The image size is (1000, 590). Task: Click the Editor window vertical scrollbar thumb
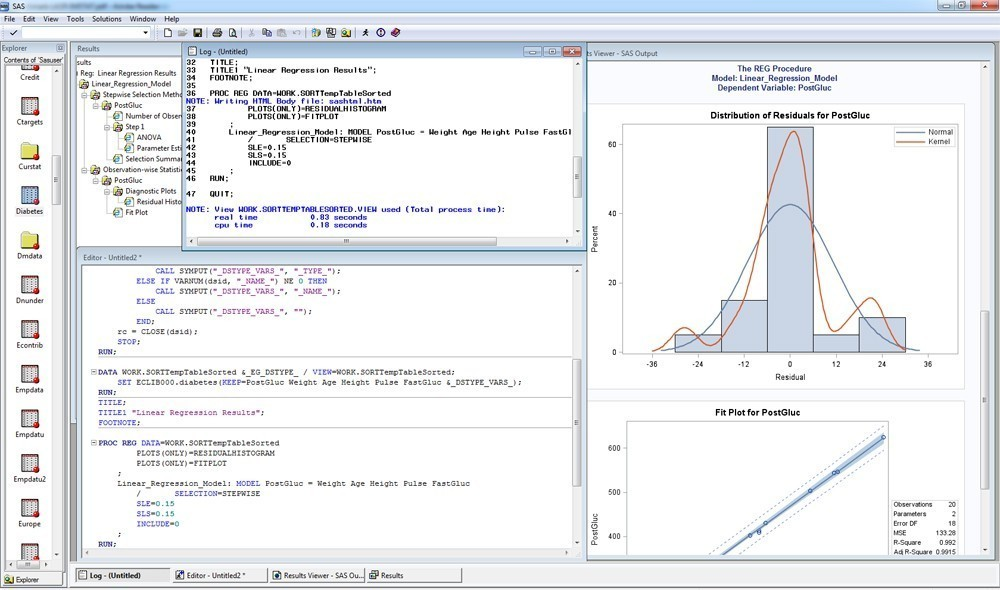pyautogui.click(x=577, y=422)
